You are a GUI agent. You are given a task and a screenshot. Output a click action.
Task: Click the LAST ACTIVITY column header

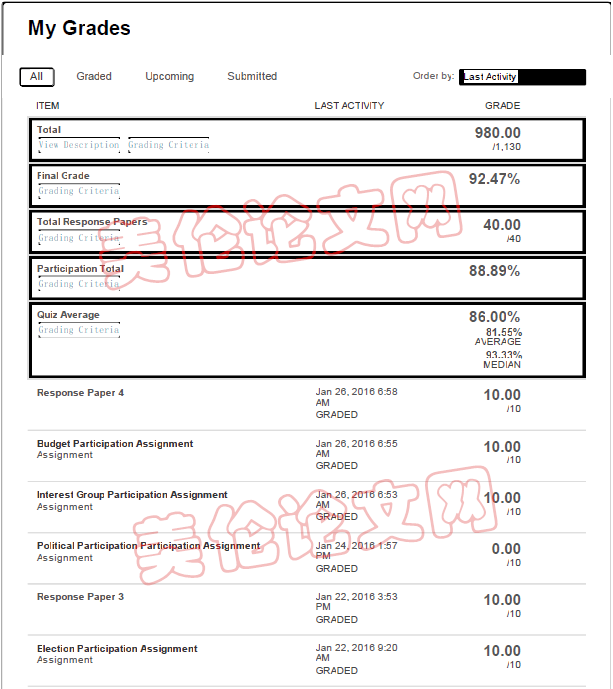tap(349, 106)
